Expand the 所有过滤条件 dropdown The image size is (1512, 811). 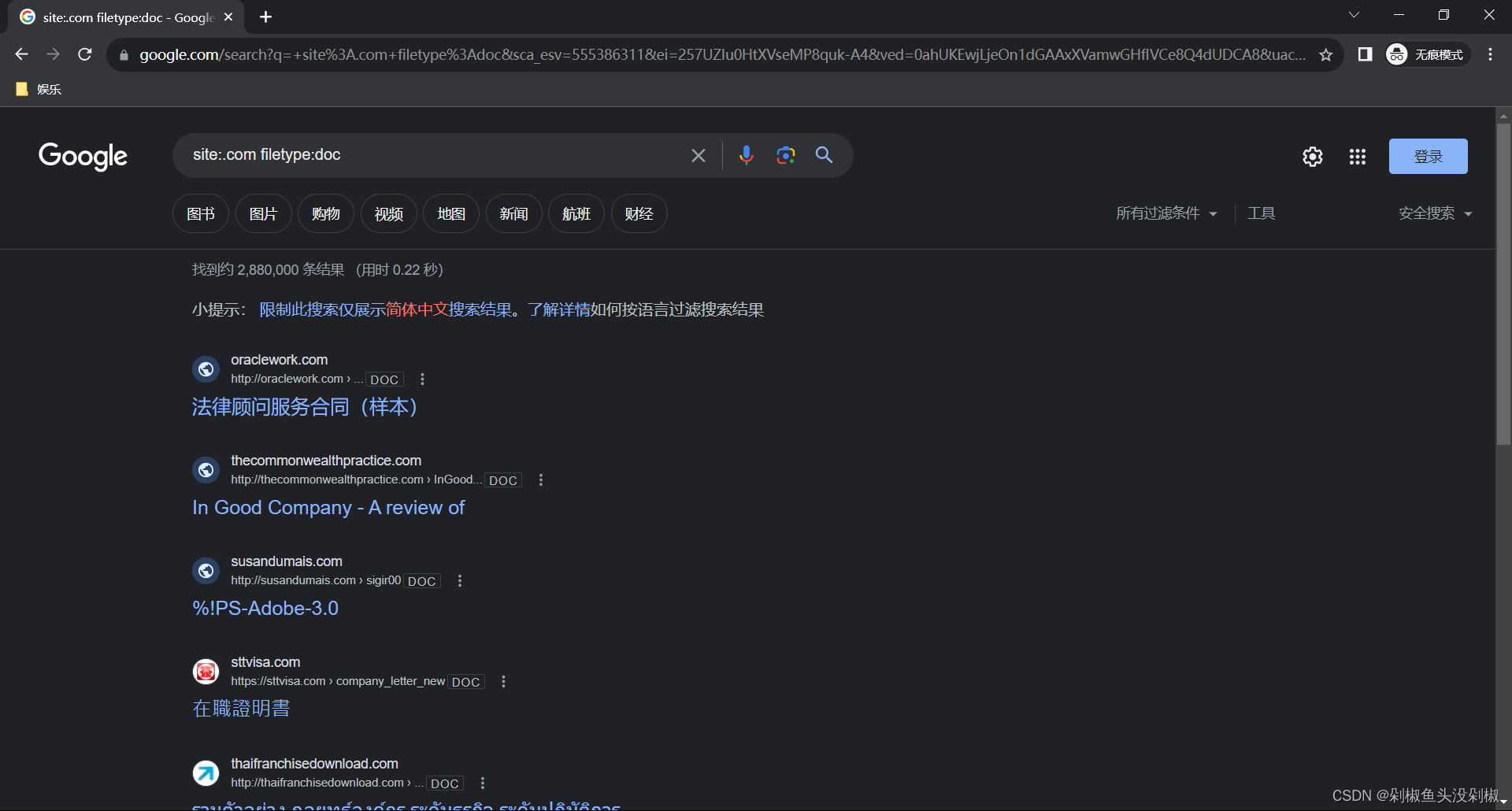click(x=1166, y=213)
